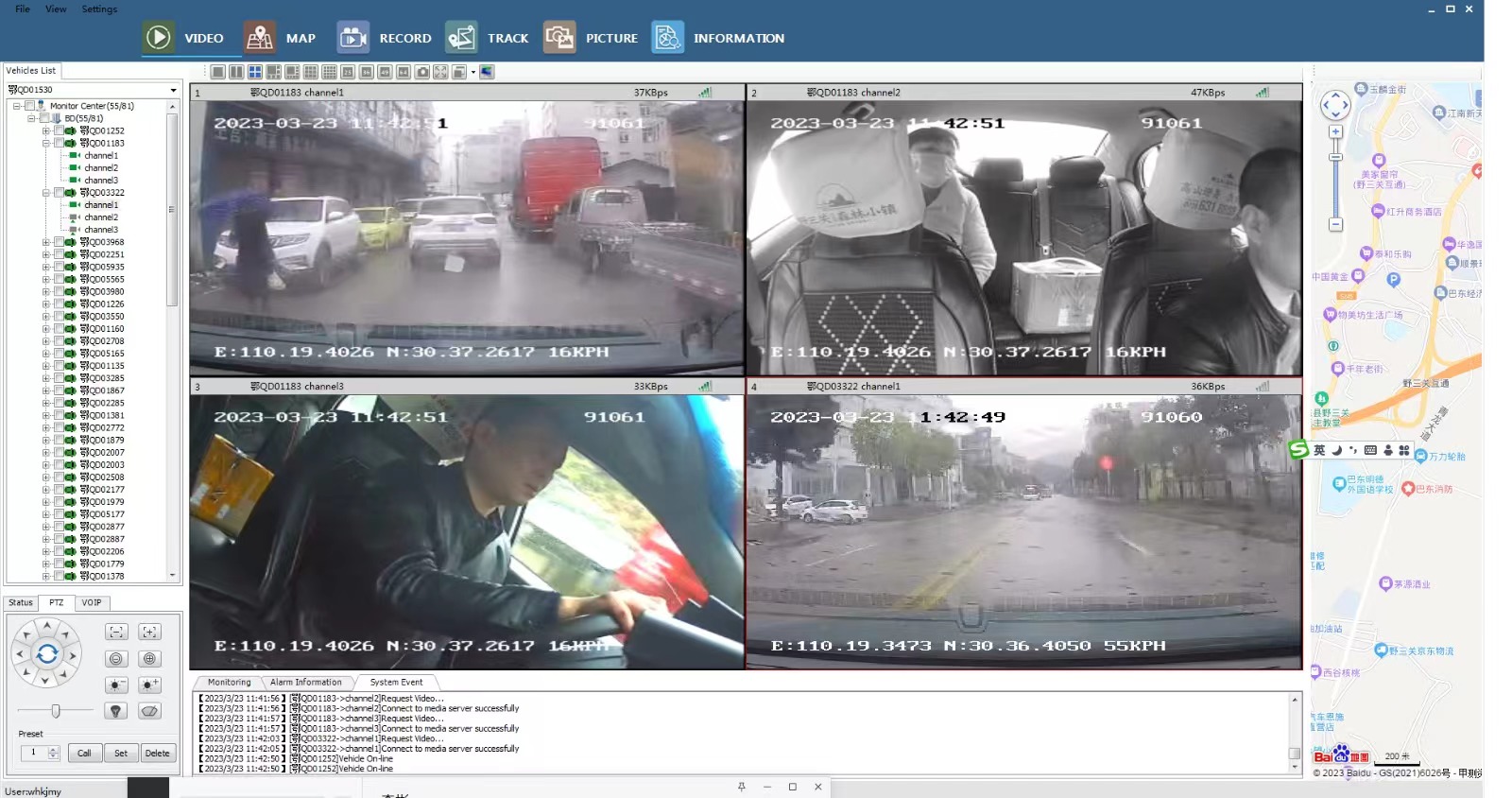Tick checkbox for vehicle QD01252

pyautogui.click(x=59, y=130)
